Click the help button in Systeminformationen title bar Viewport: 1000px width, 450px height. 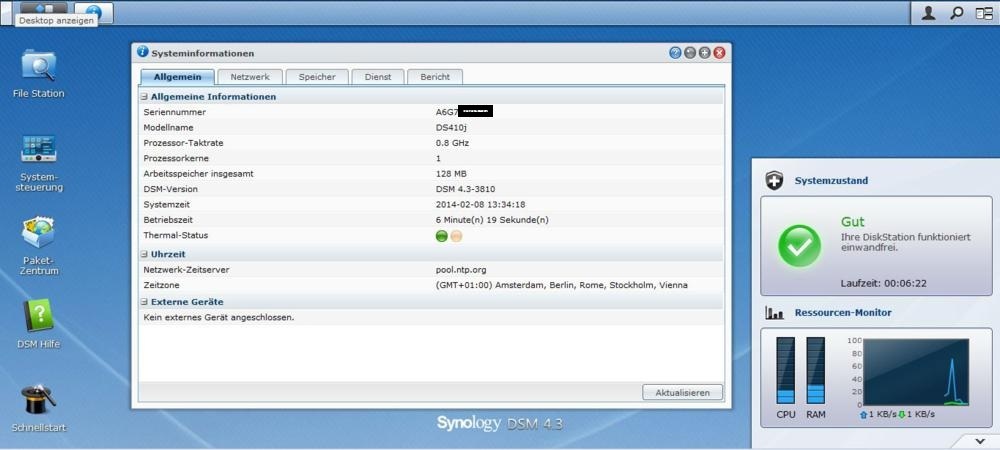[675, 53]
